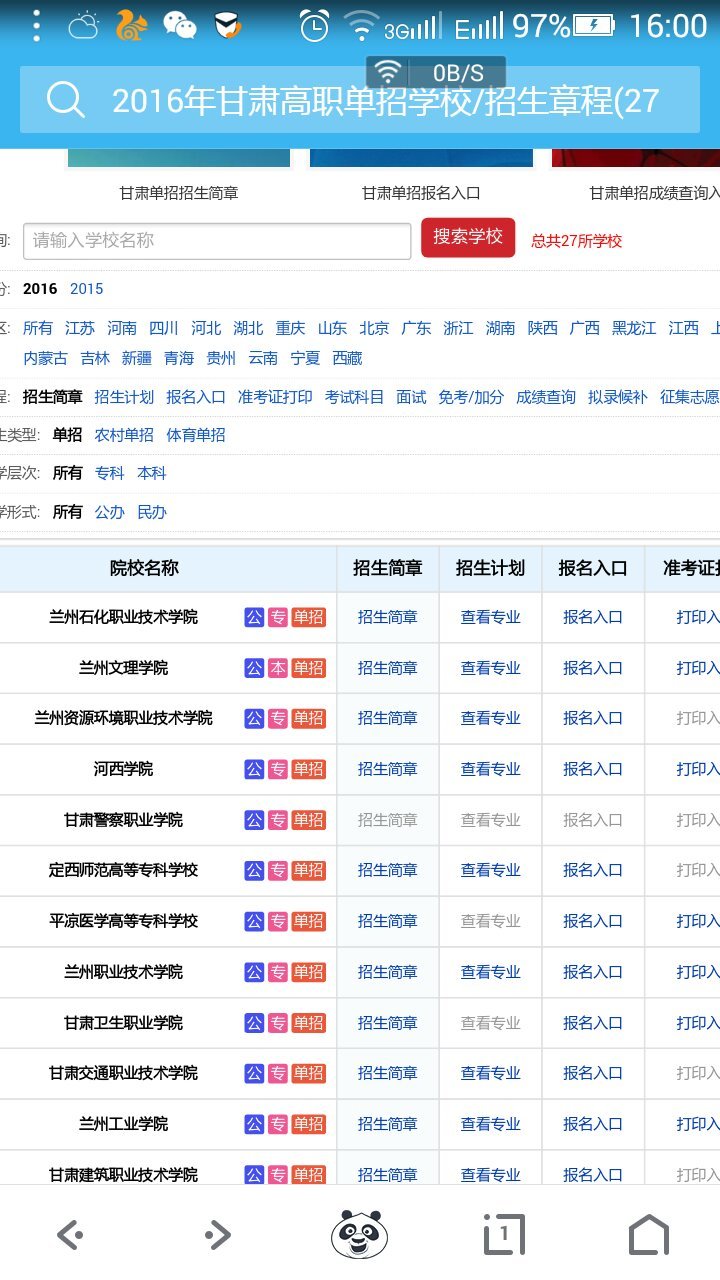Open 报名入口 for 兰州职业技术学院
Image resolution: width=720 pixels, height=1280 pixels.
point(592,972)
